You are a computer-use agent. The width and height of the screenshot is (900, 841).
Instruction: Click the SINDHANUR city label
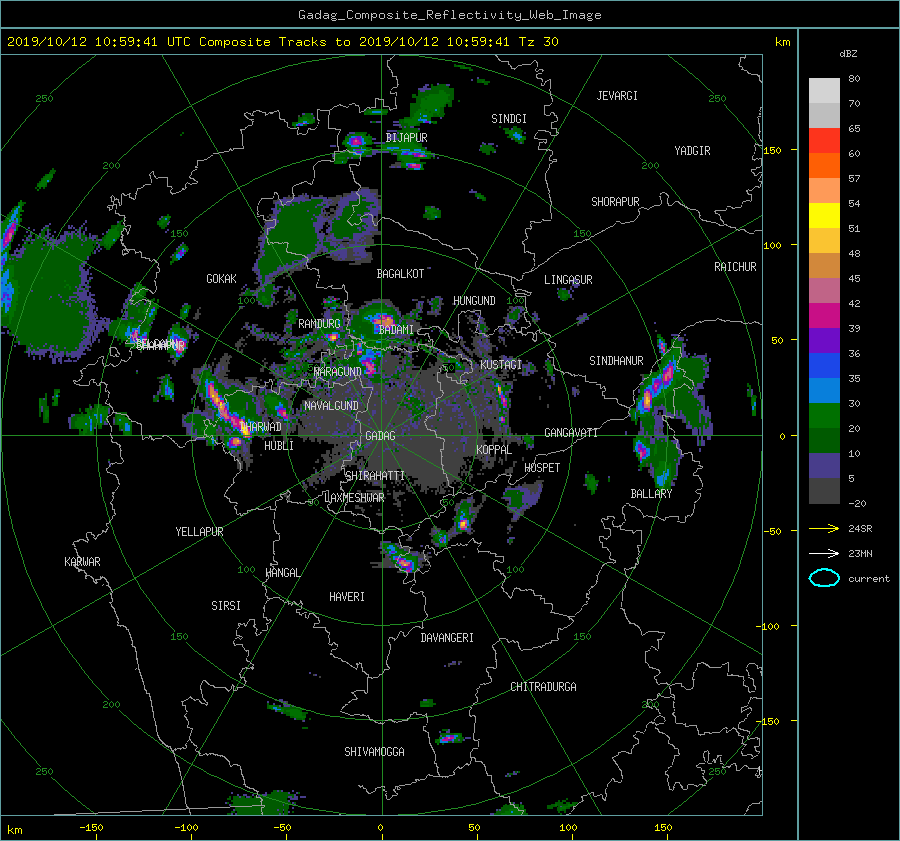point(616,361)
